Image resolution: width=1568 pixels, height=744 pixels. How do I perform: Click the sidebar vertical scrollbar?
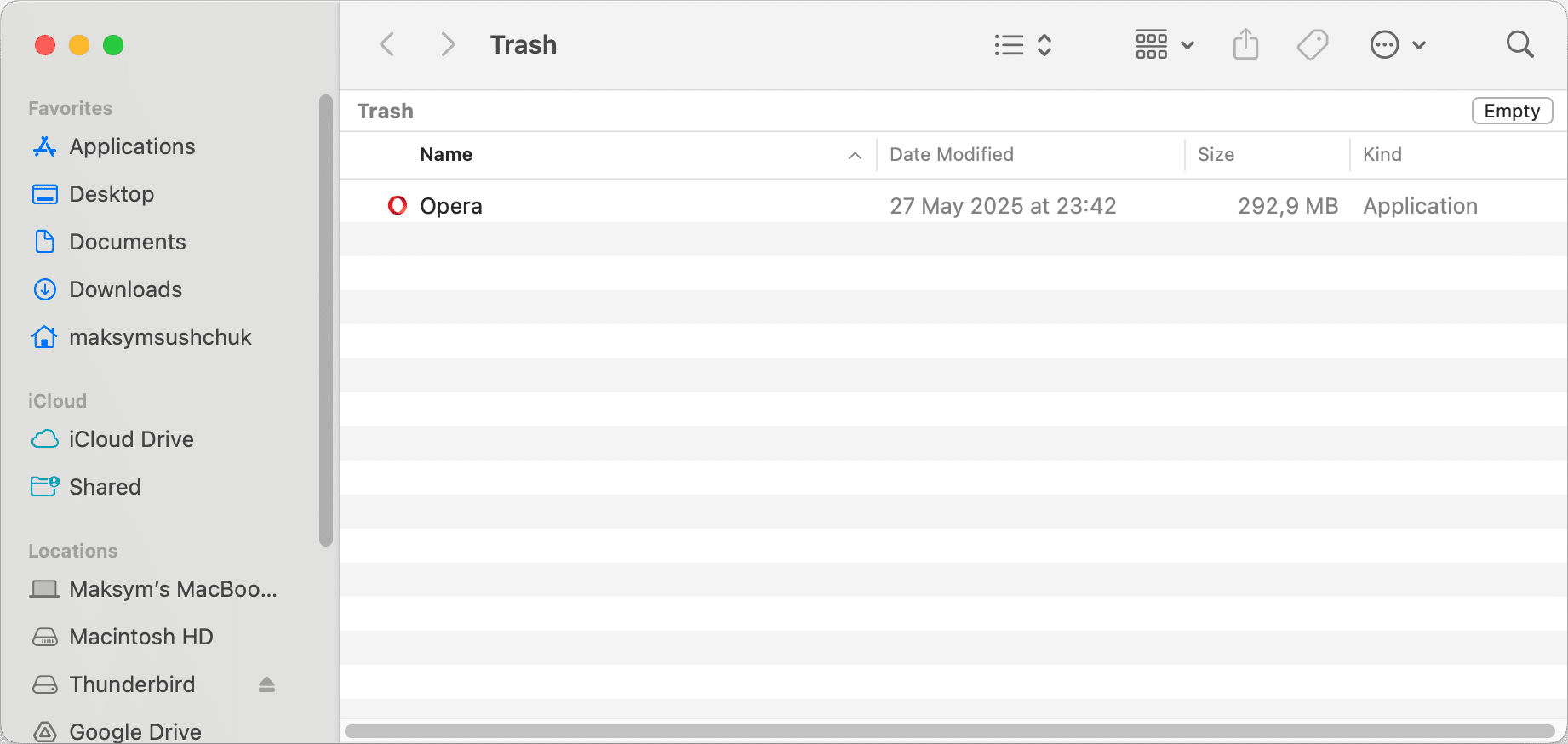click(325, 319)
